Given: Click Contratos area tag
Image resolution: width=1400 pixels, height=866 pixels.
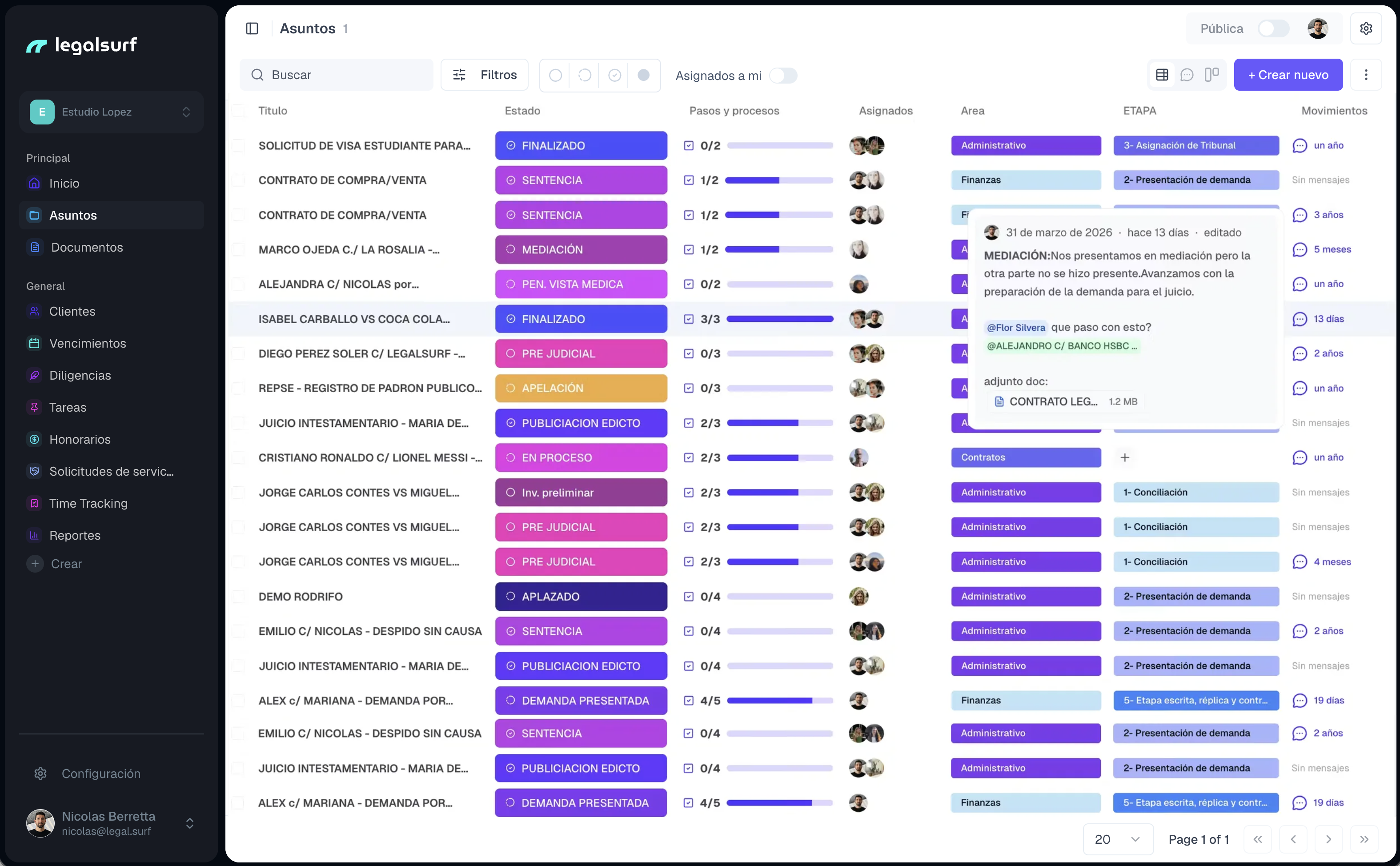Looking at the screenshot, I should coord(1026,457).
